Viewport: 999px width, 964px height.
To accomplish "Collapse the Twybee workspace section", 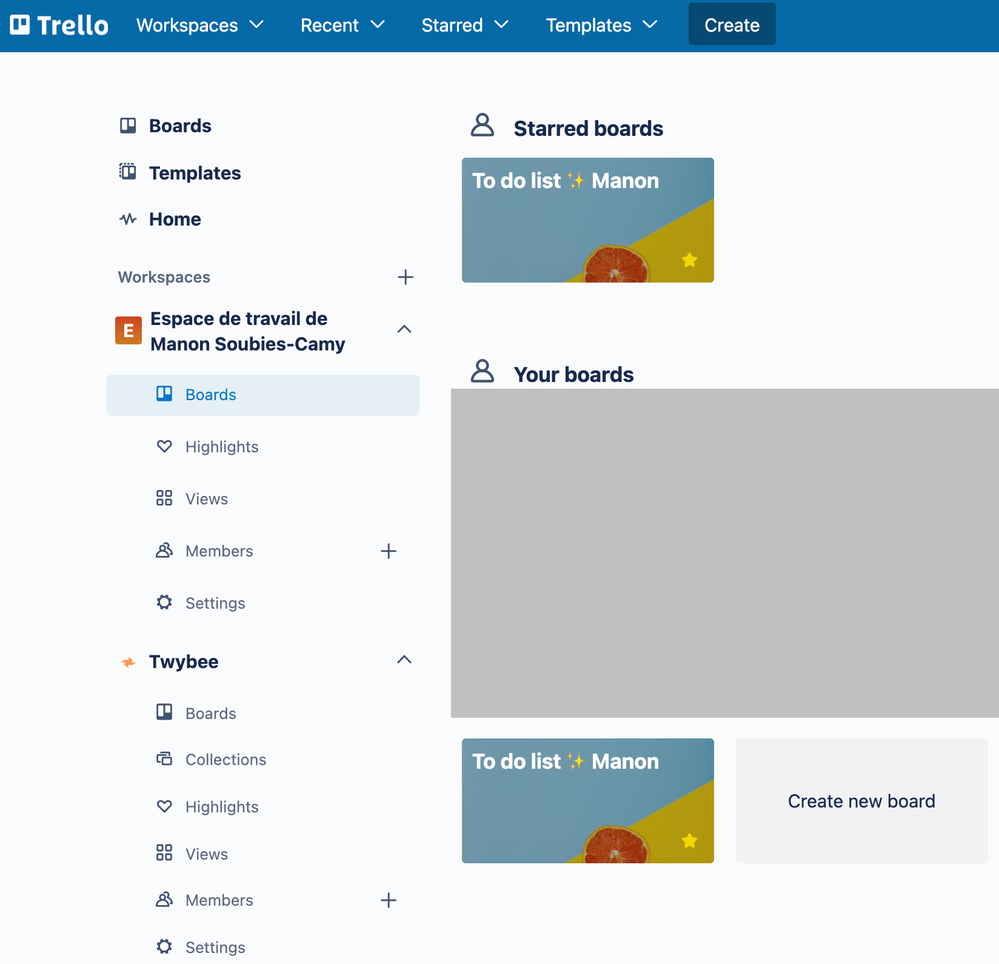I will pos(404,660).
